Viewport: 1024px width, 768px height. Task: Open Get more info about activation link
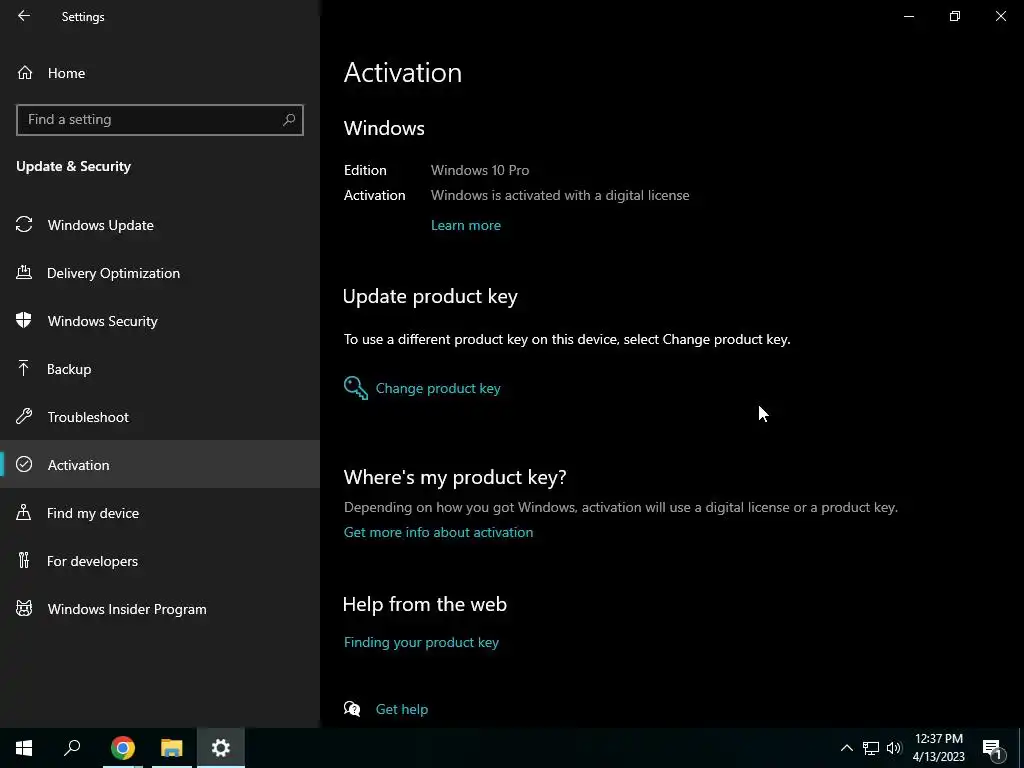[x=438, y=532]
